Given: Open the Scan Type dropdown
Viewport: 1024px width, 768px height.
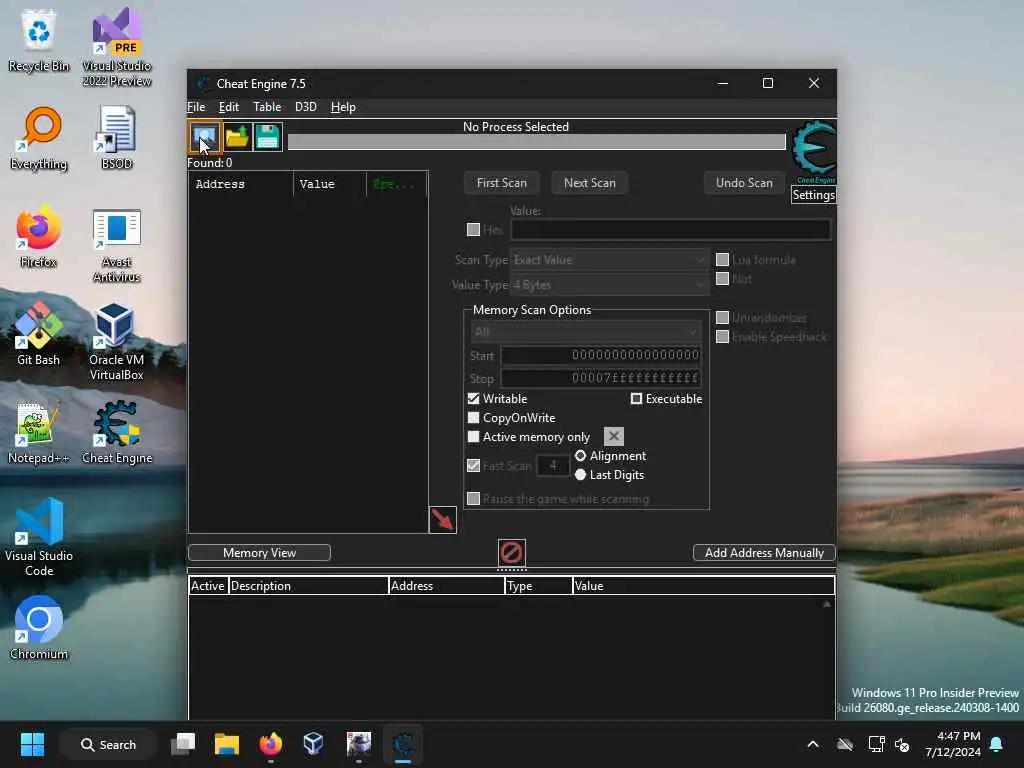Looking at the screenshot, I should (609, 260).
